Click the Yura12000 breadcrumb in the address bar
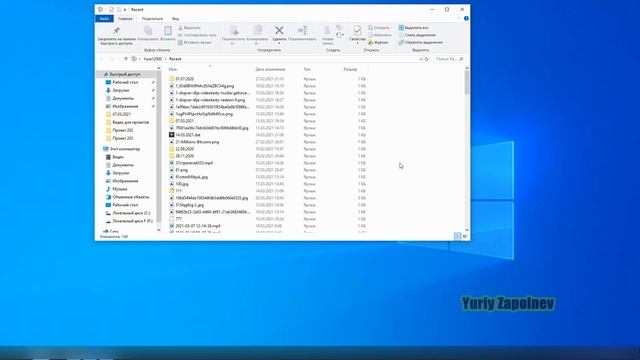640x360 pixels. pos(153,59)
